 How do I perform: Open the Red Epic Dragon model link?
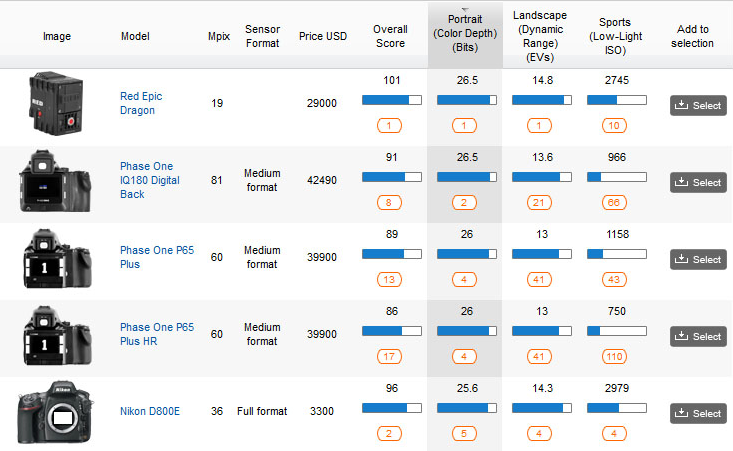[141, 103]
